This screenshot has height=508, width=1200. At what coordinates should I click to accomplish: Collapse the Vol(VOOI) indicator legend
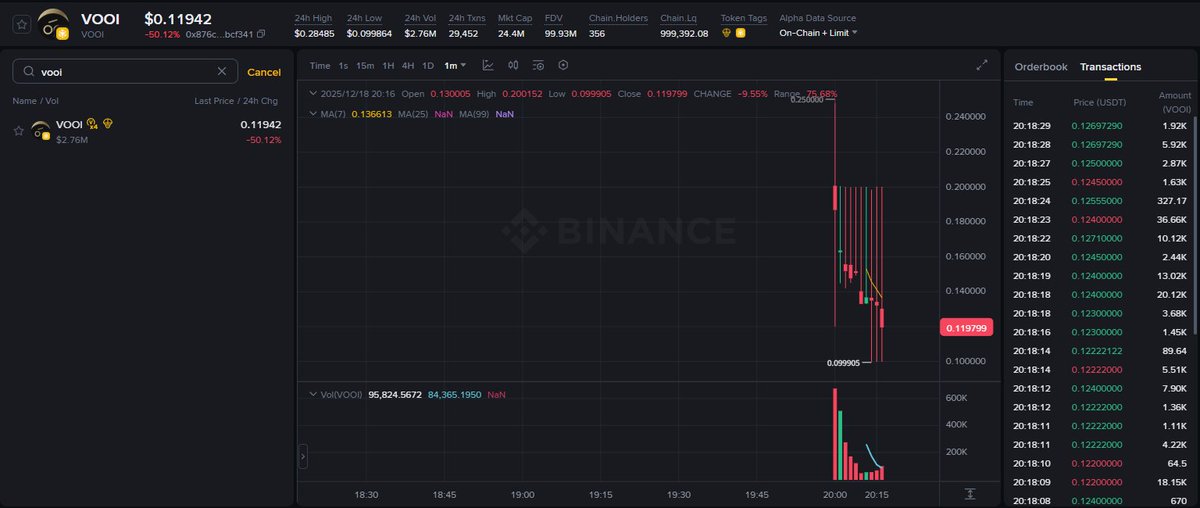[312, 395]
